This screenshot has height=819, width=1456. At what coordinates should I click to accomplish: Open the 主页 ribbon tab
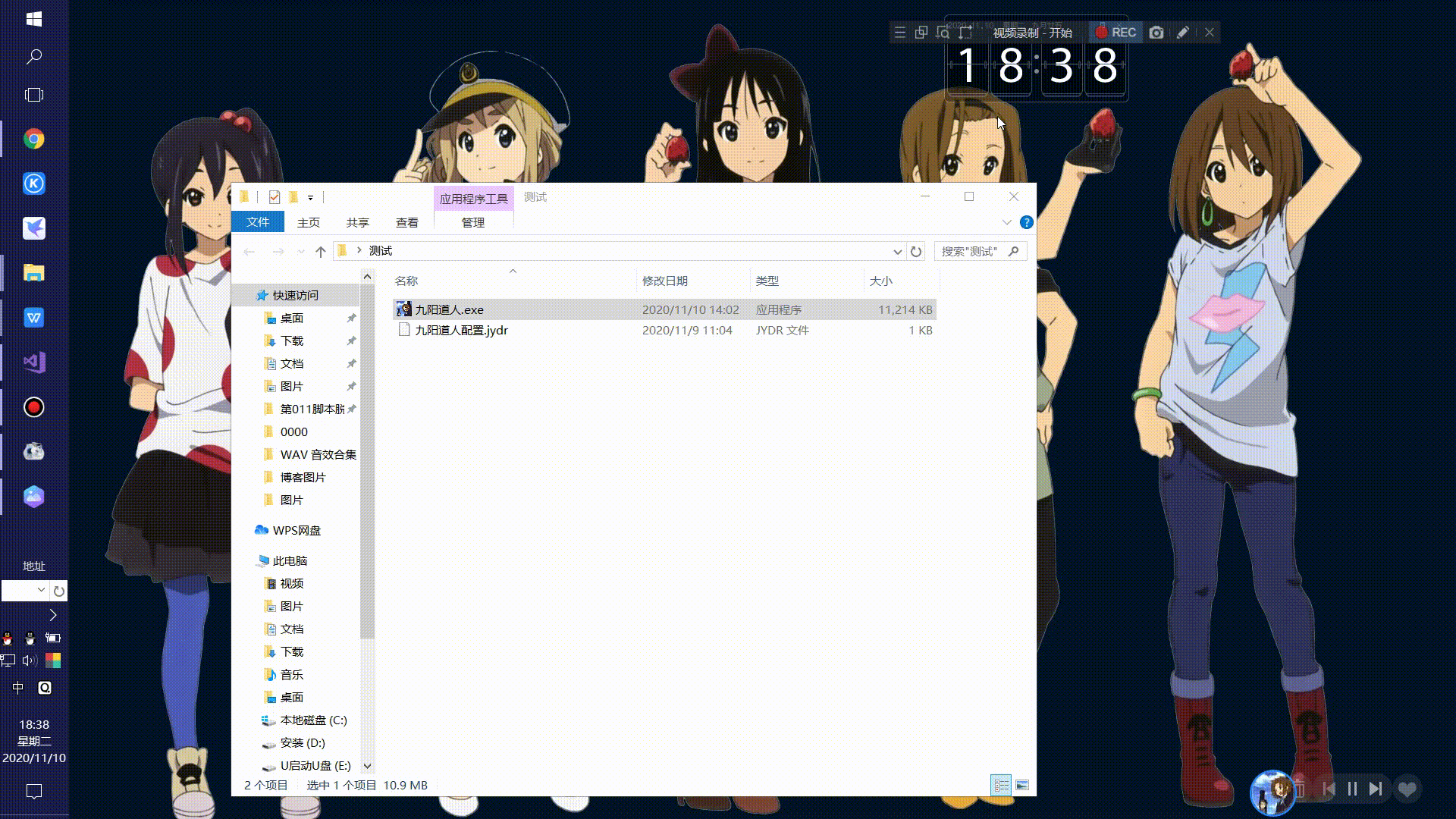pyautogui.click(x=309, y=222)
